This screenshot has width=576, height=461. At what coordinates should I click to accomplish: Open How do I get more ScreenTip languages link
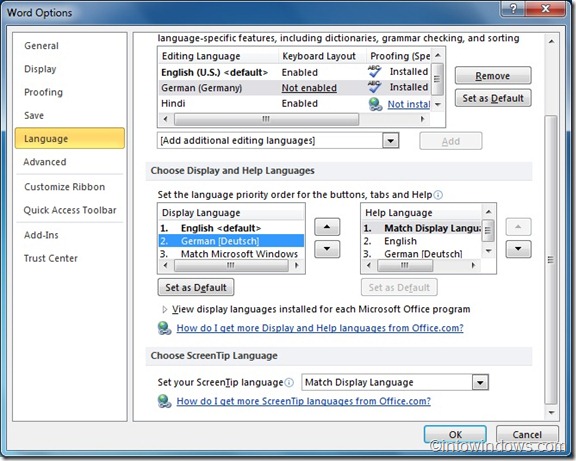point(303,401)
